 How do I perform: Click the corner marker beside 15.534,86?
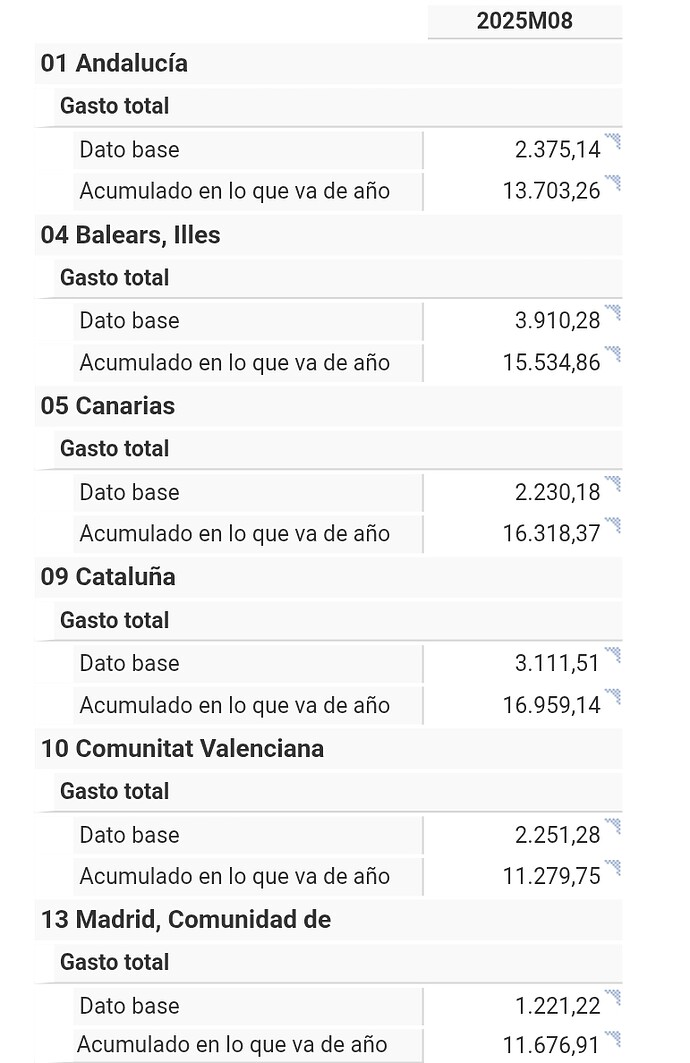613,353
